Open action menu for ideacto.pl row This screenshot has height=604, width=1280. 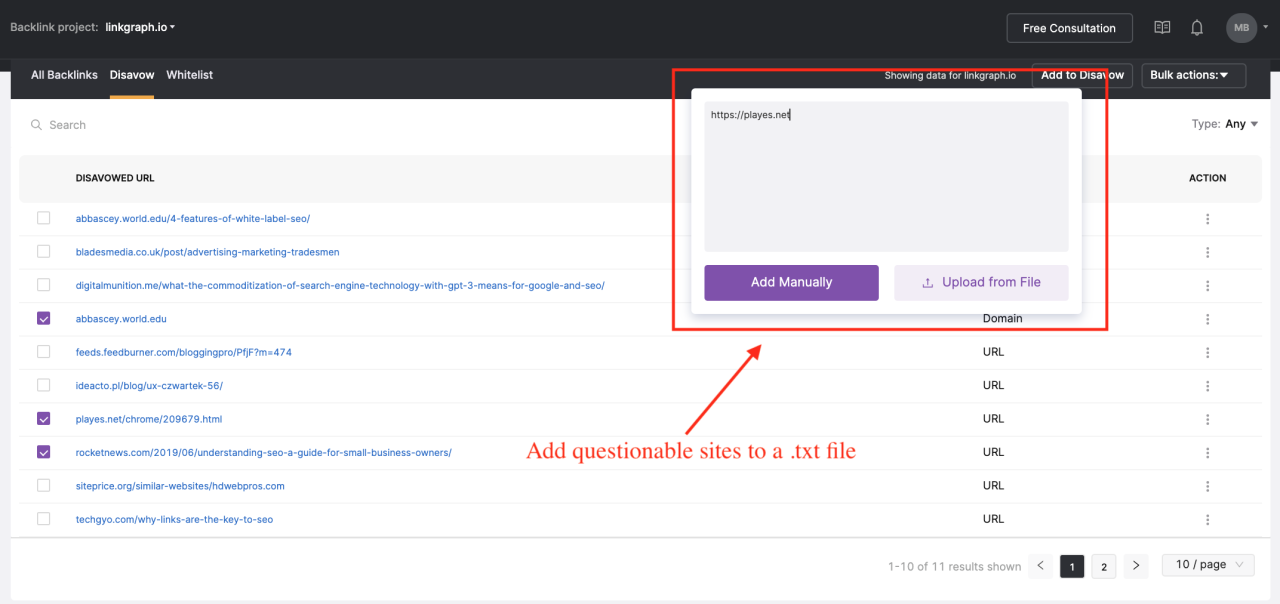point(1207,386)
